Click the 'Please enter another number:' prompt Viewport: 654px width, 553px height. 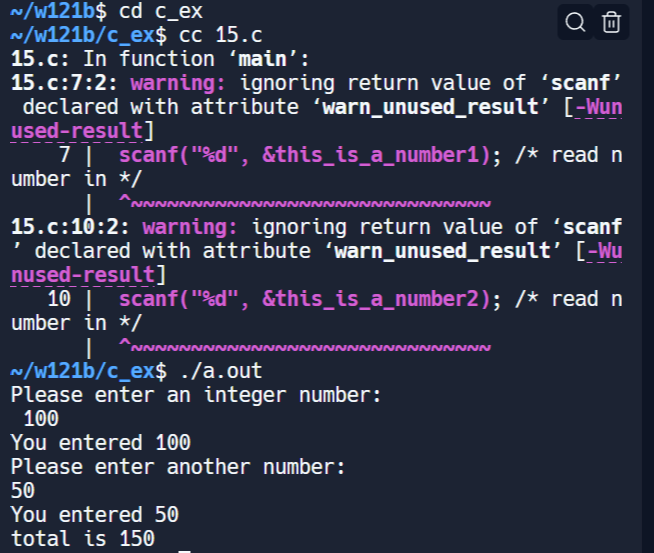coord(178,467)
